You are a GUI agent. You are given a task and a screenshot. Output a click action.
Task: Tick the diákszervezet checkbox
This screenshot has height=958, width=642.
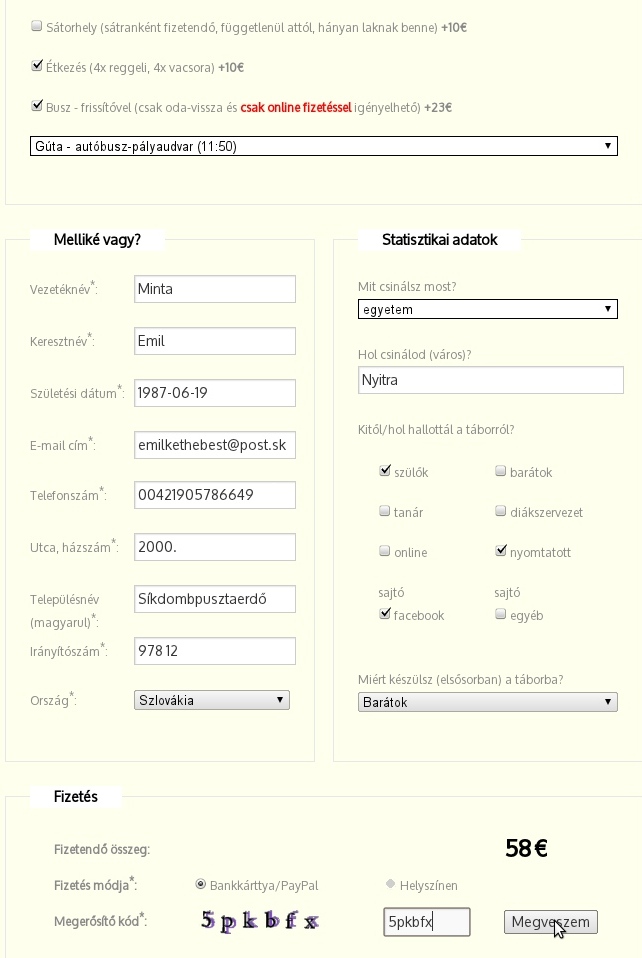[501, 511]
